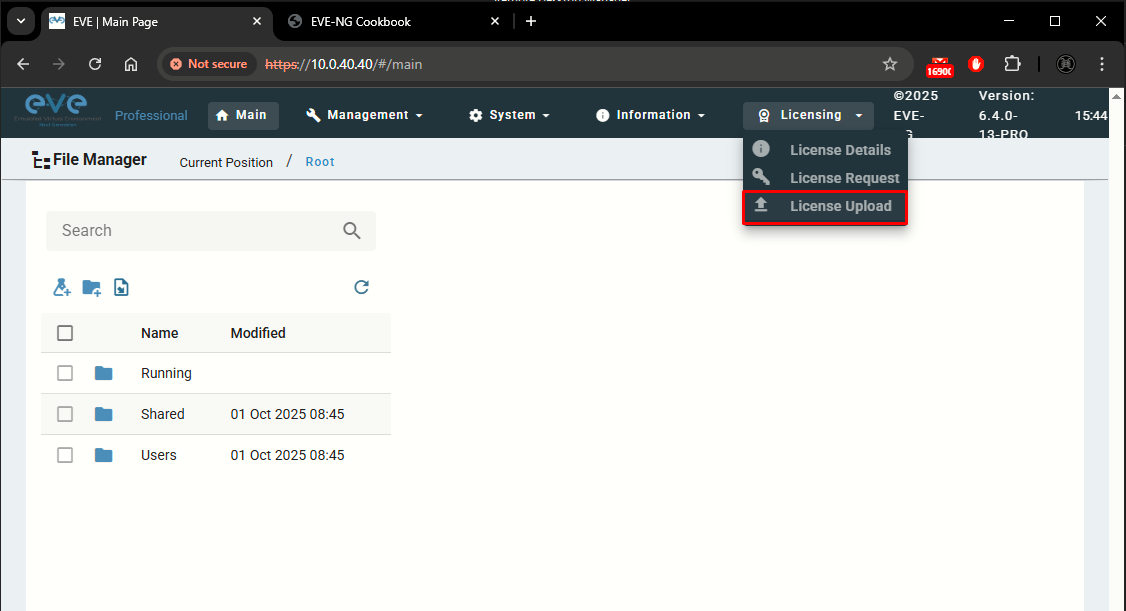This screenshot has height=611, width=1126.
Task: Select License Details menu entry
Action: tap(826, 149)
